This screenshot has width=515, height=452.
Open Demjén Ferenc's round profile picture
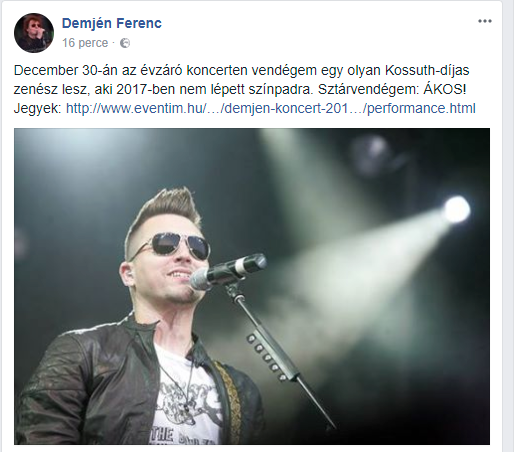[34, 33]
